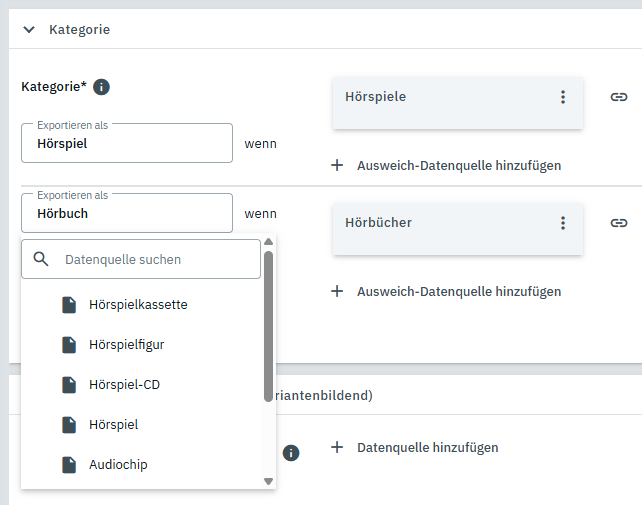Click link icon beside Hörbücher card
Screen dimensions: 642x505
pos(619,222)
